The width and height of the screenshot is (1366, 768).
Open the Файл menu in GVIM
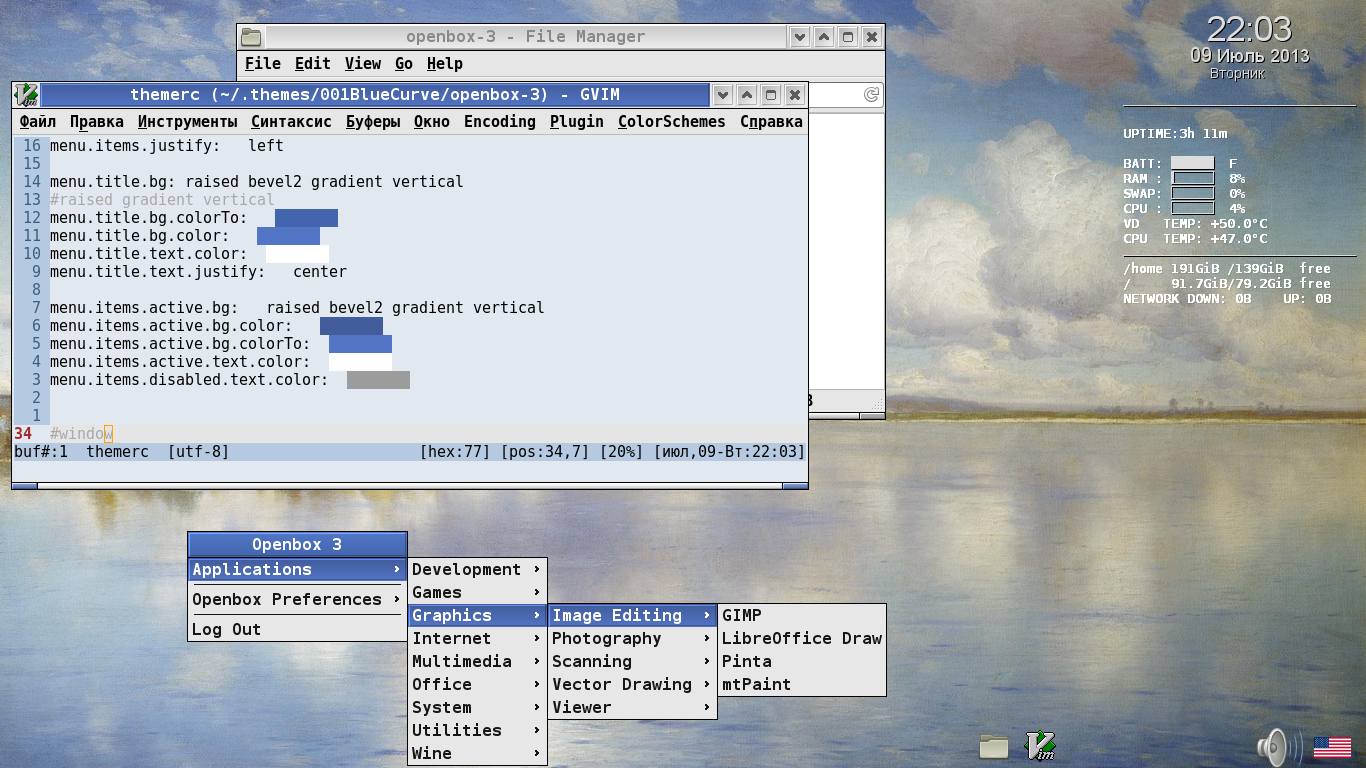pyautogui.click(x=38, y=122)
